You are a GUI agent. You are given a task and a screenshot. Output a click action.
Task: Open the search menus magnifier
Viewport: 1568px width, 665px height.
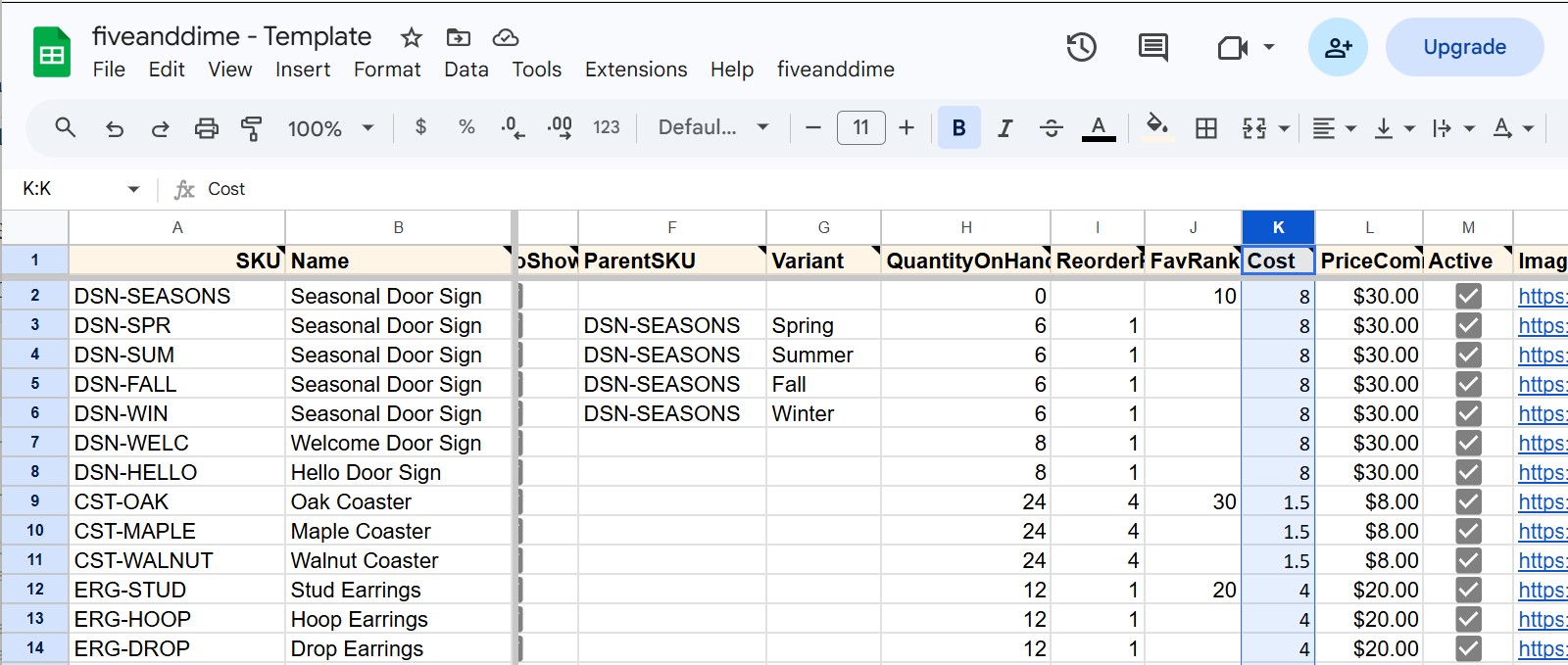pyautogui.click(x=66, y=127)
